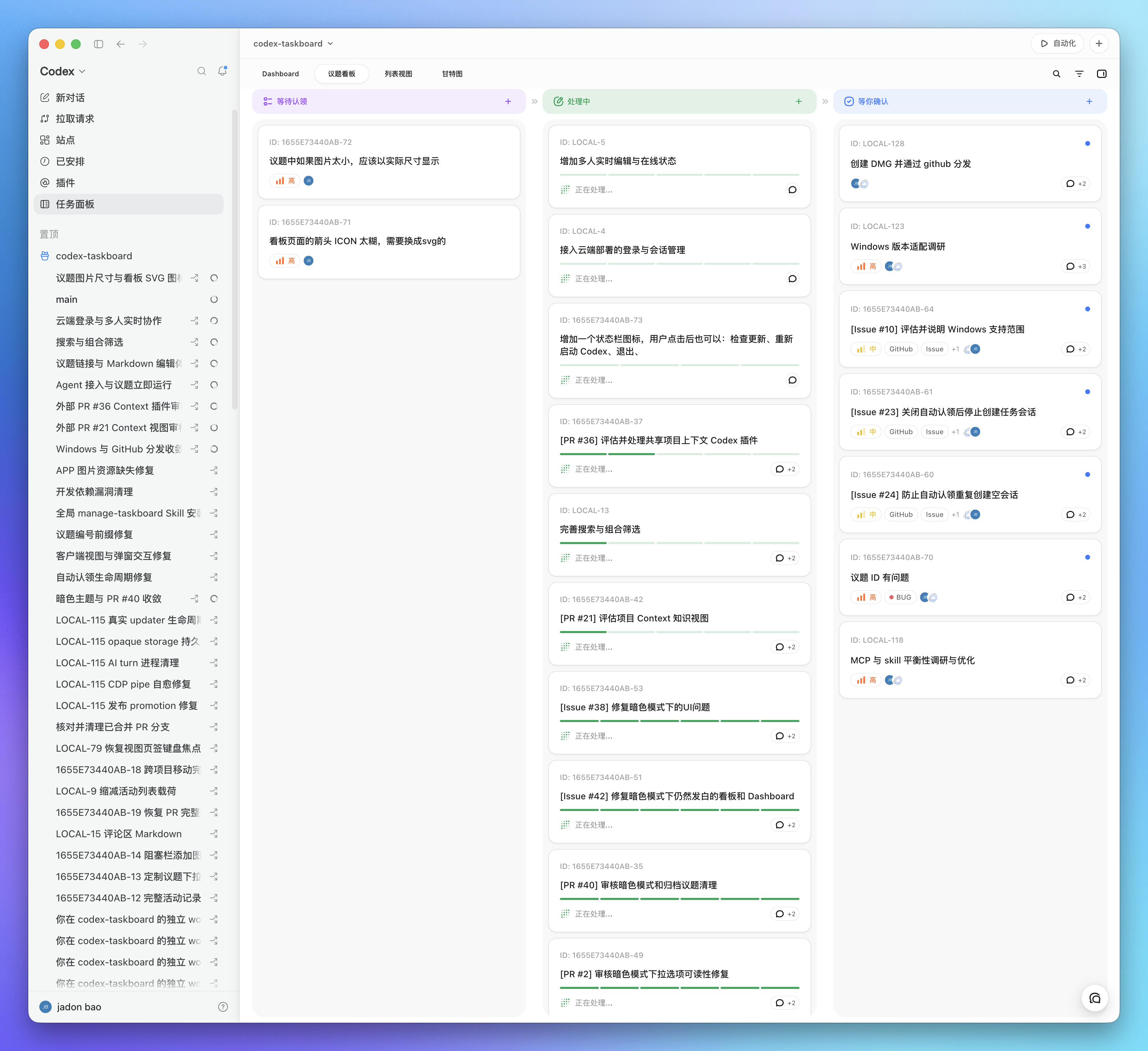The width and height of the screenshot is (1148, 1051).
Task: Switch to 甘特图 tab
Action: coord(453,74)
